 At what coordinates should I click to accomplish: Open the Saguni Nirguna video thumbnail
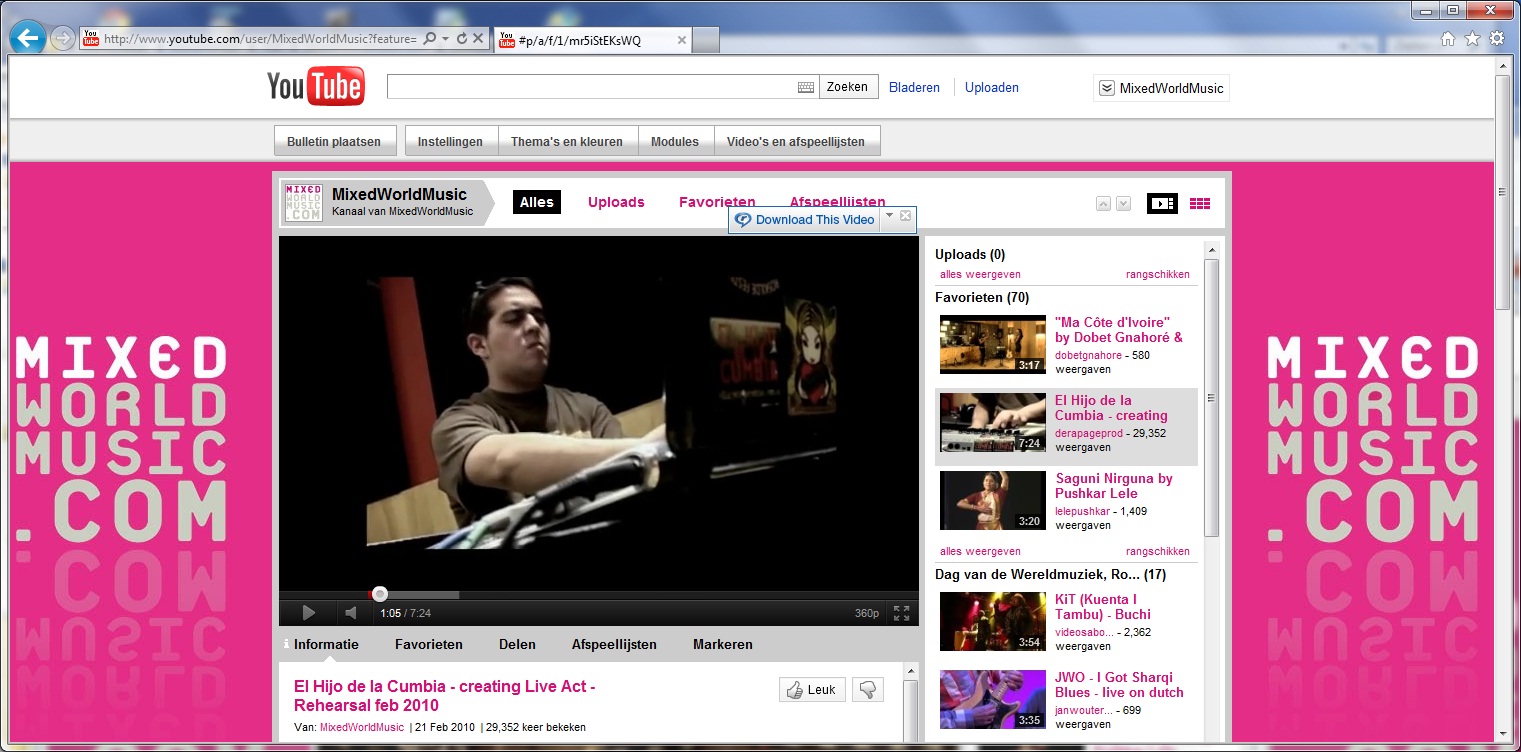[x=992, y=500]
